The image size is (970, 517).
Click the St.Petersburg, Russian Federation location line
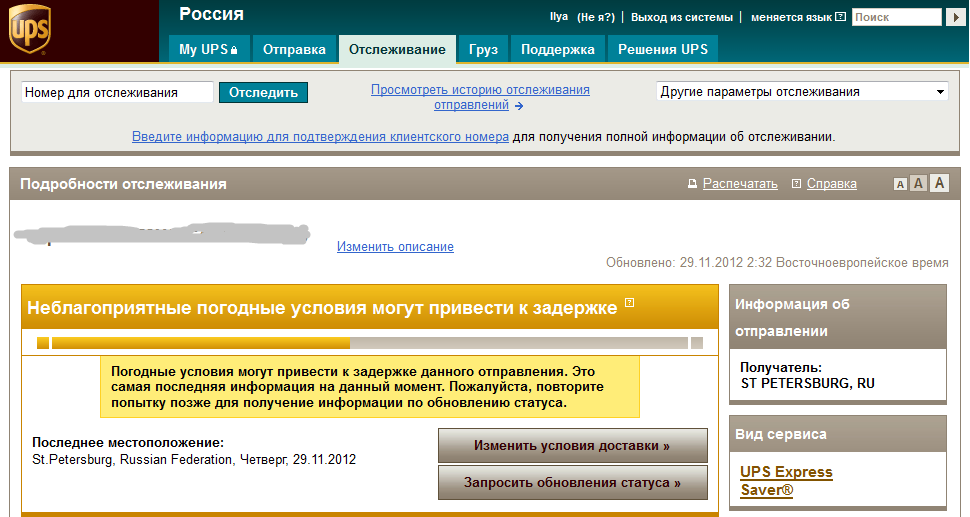coord(194,459)
